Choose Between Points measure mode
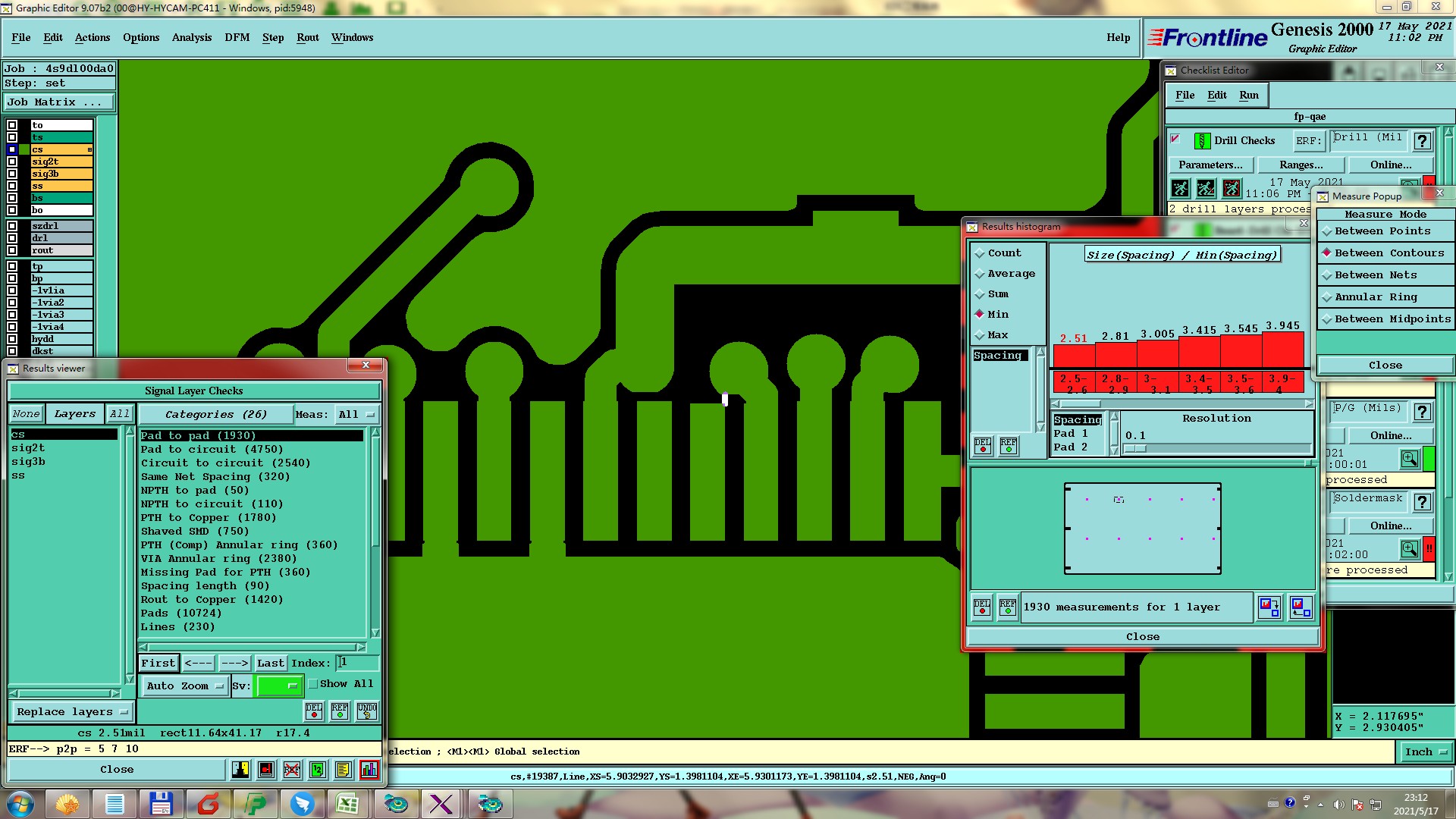 (1382, 231)
